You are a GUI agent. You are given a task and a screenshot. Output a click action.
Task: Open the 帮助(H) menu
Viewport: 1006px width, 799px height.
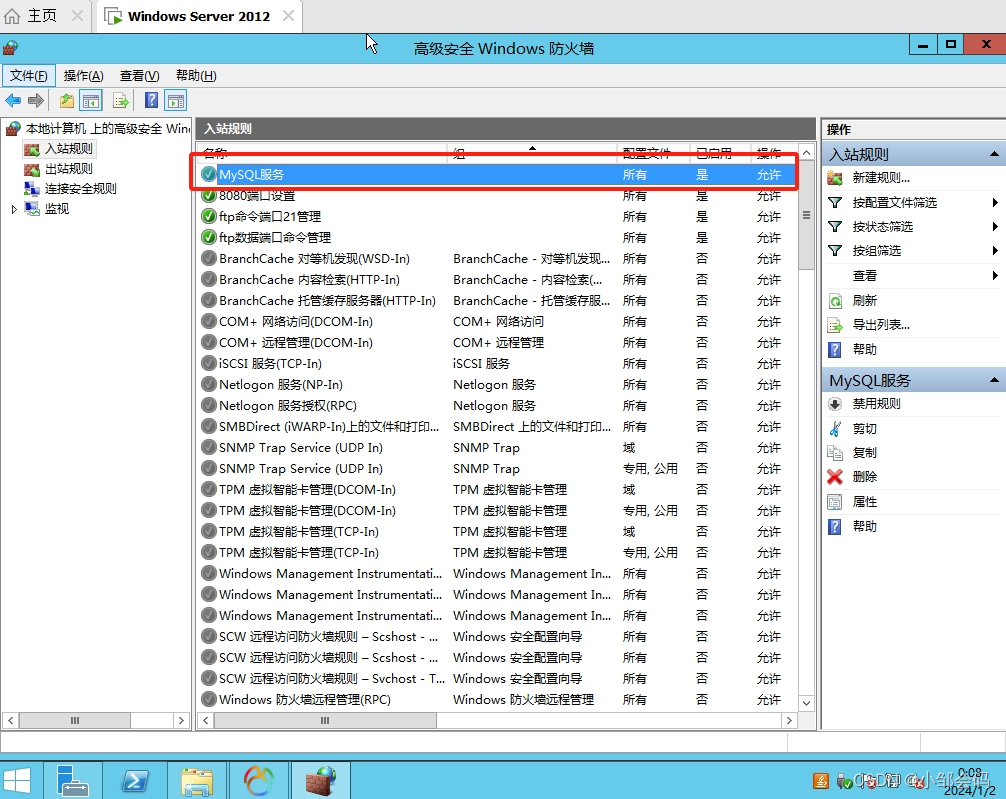196,76
